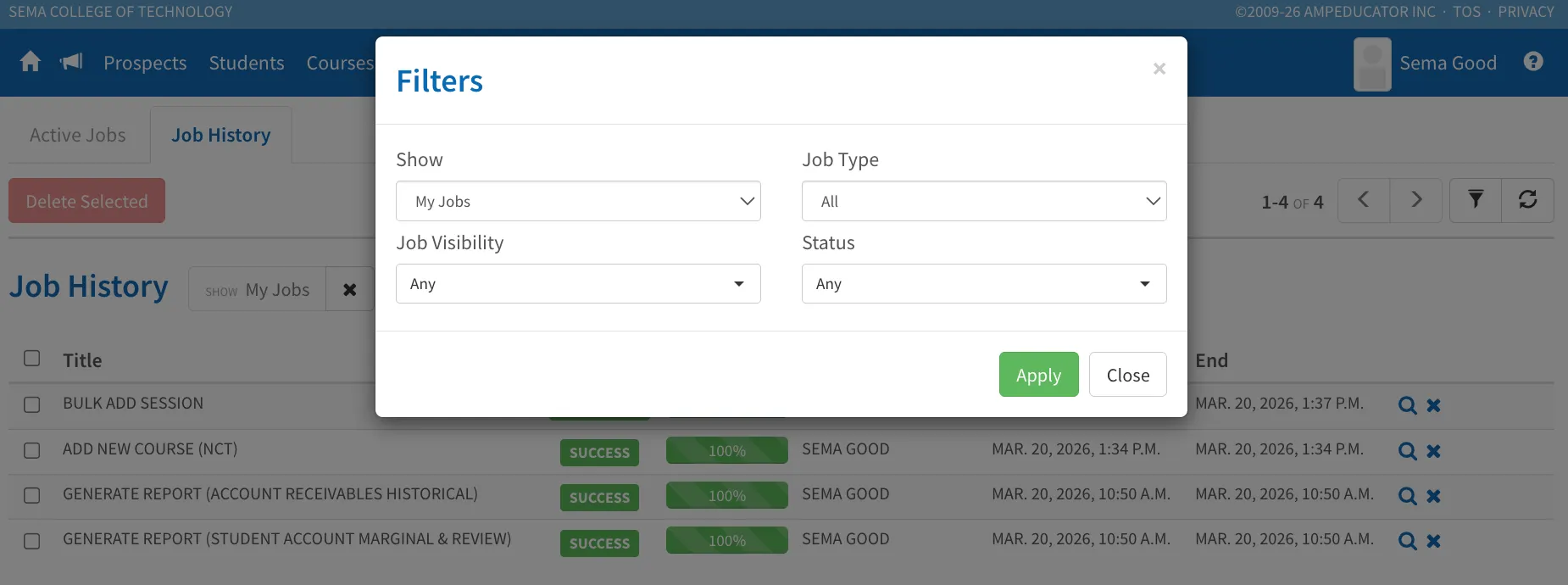The width and height of the screenshot is (1568, 585).
Task: Open the Show dropdown set to My Jobs
Action: tap(578, 201)
